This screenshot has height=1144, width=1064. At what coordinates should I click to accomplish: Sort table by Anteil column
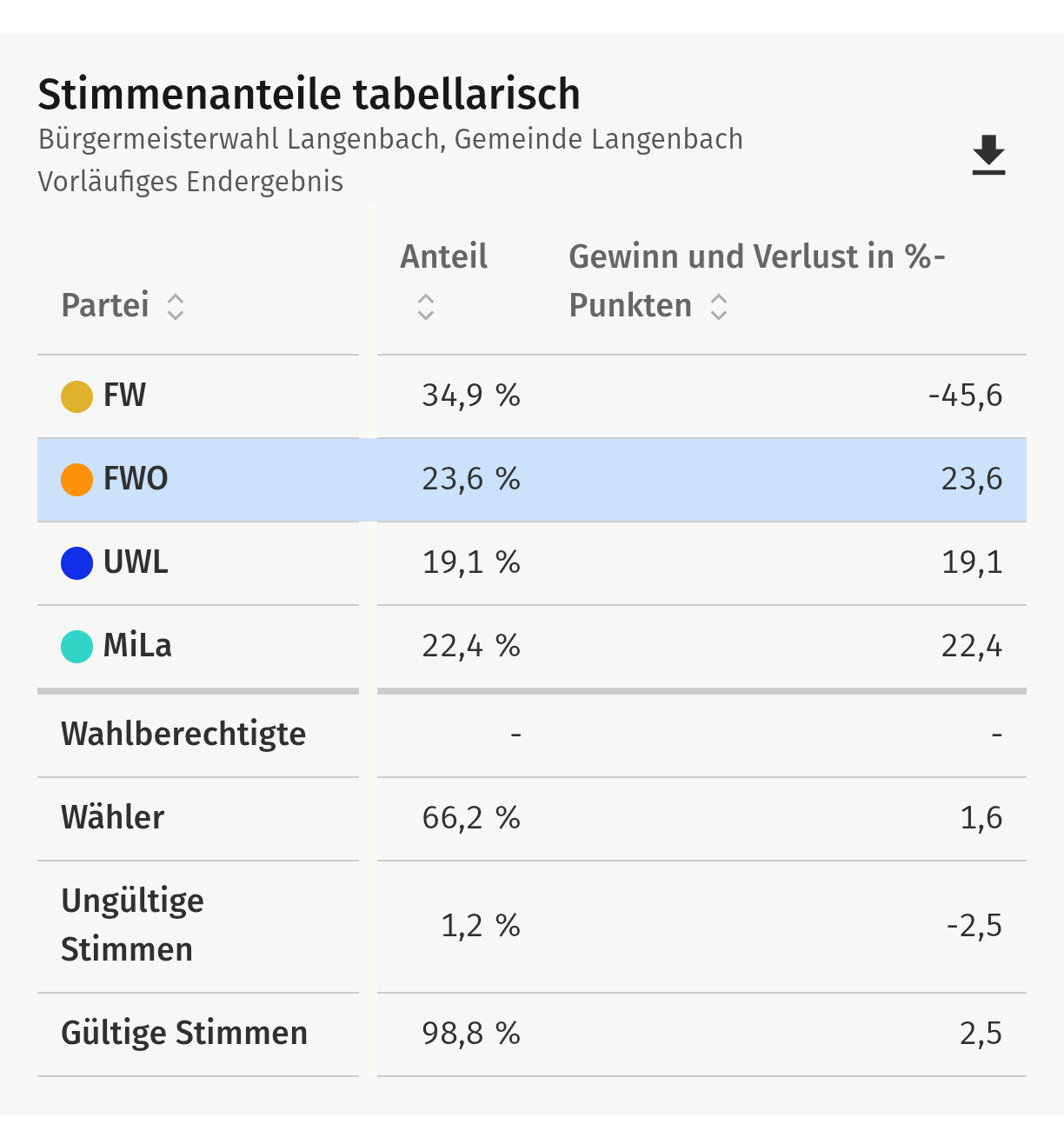point(426,306)
